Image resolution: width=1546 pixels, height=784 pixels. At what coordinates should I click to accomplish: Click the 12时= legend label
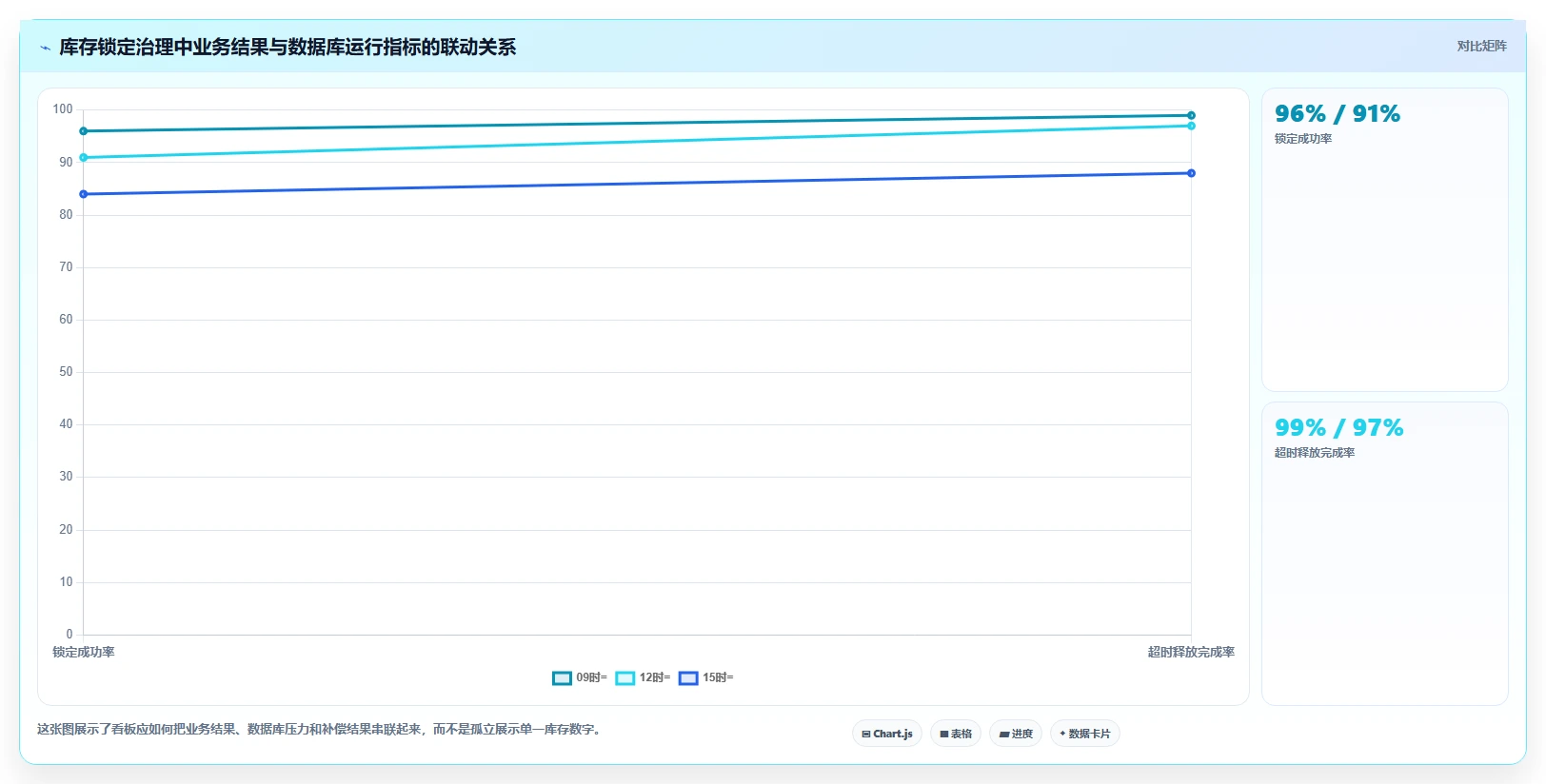(x=655, y=677)
